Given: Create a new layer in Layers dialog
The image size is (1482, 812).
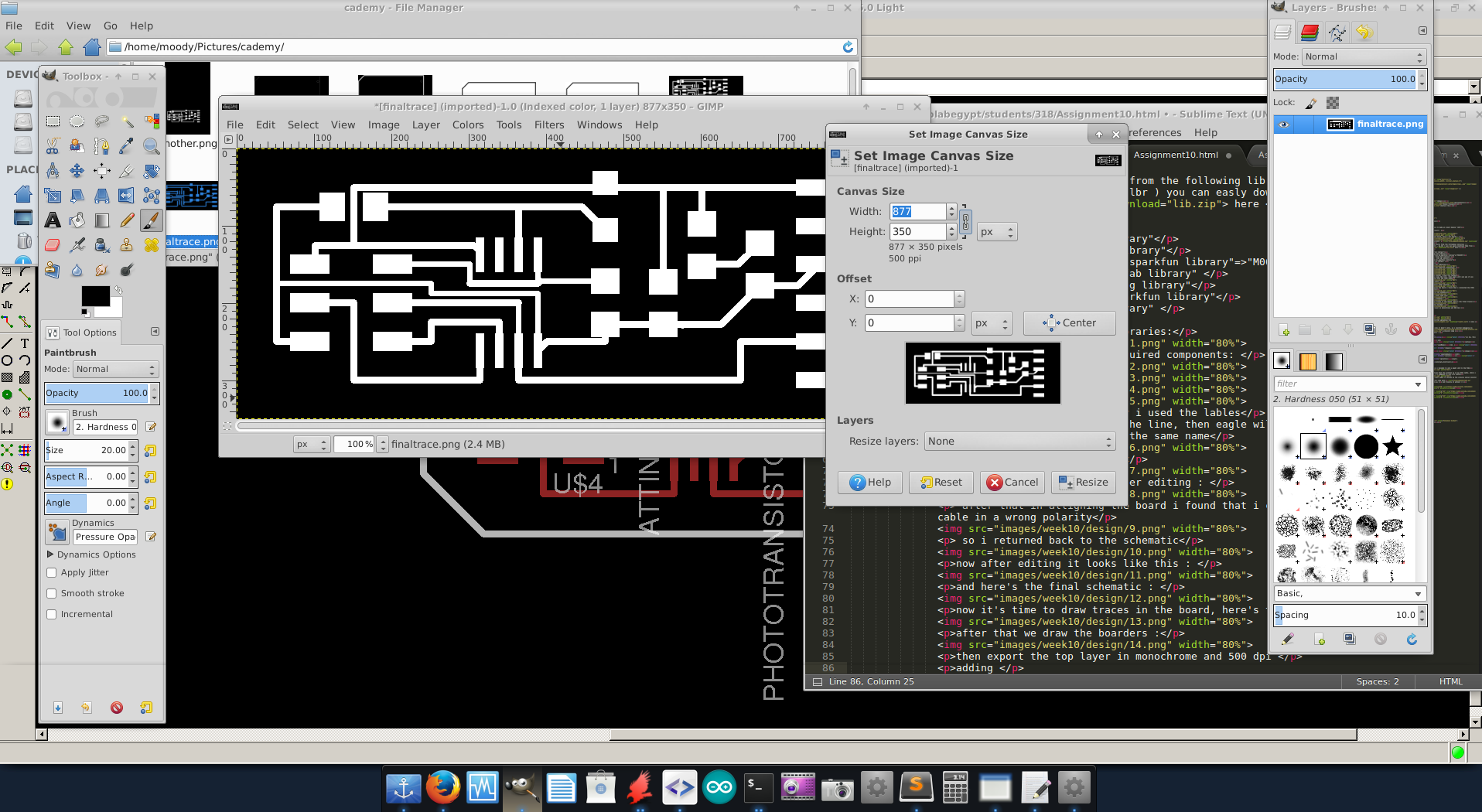Looking at the screenshot, I should (1285, 330).
